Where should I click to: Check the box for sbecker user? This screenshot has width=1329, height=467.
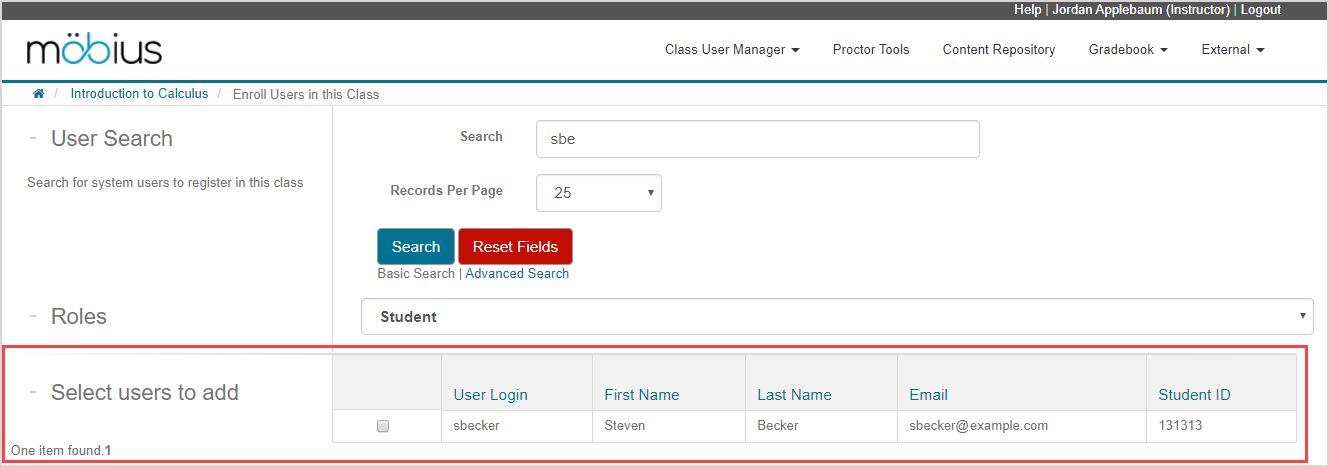point(382,426)
